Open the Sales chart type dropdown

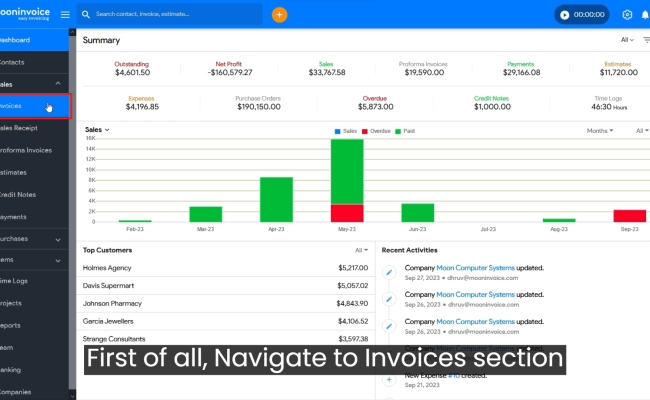(x=97, y=130)
